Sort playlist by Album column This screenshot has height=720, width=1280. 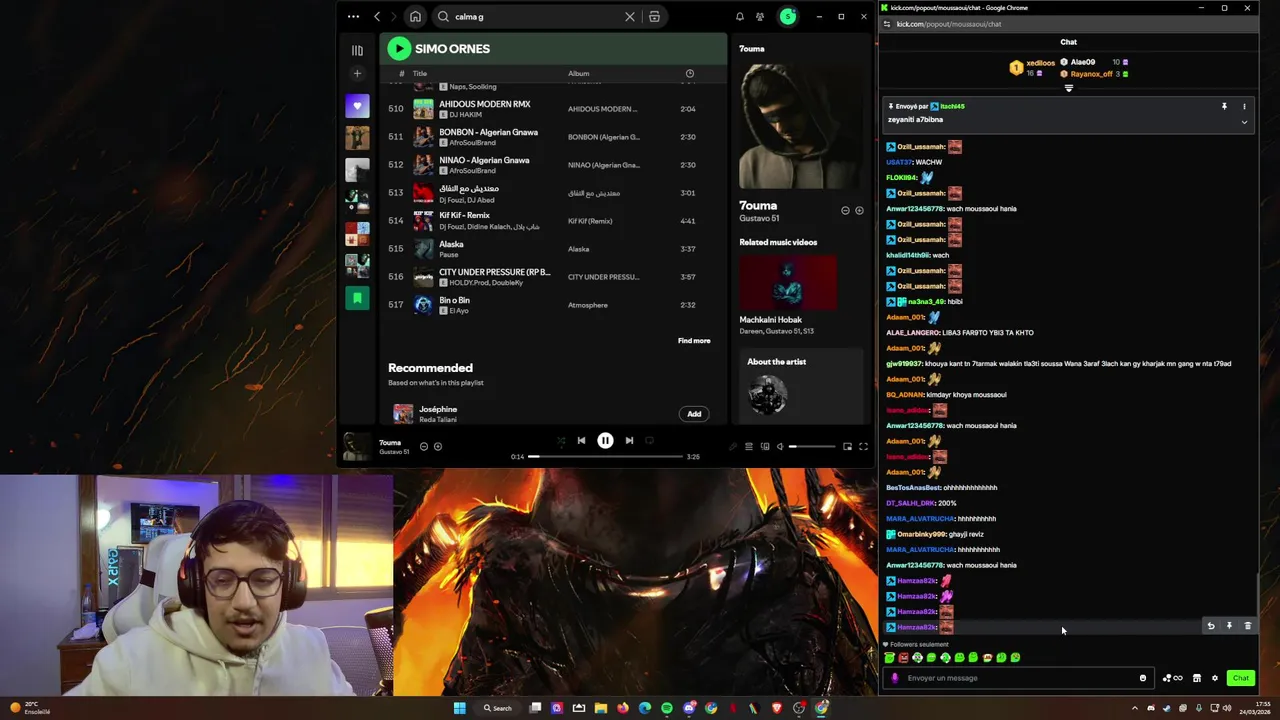(x=579, y=73)
